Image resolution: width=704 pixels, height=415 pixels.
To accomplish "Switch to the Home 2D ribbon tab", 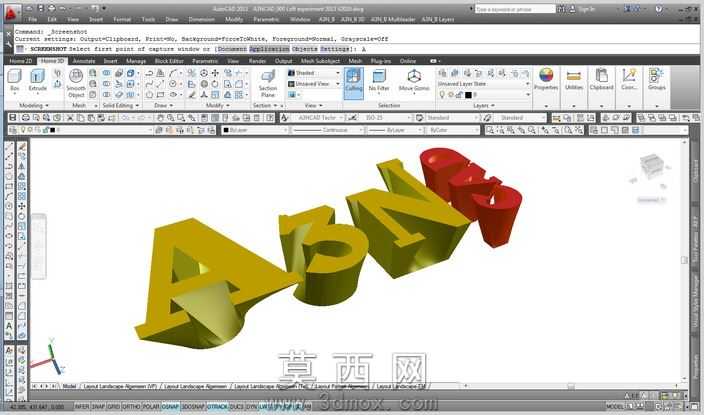I will pos(21,61).
